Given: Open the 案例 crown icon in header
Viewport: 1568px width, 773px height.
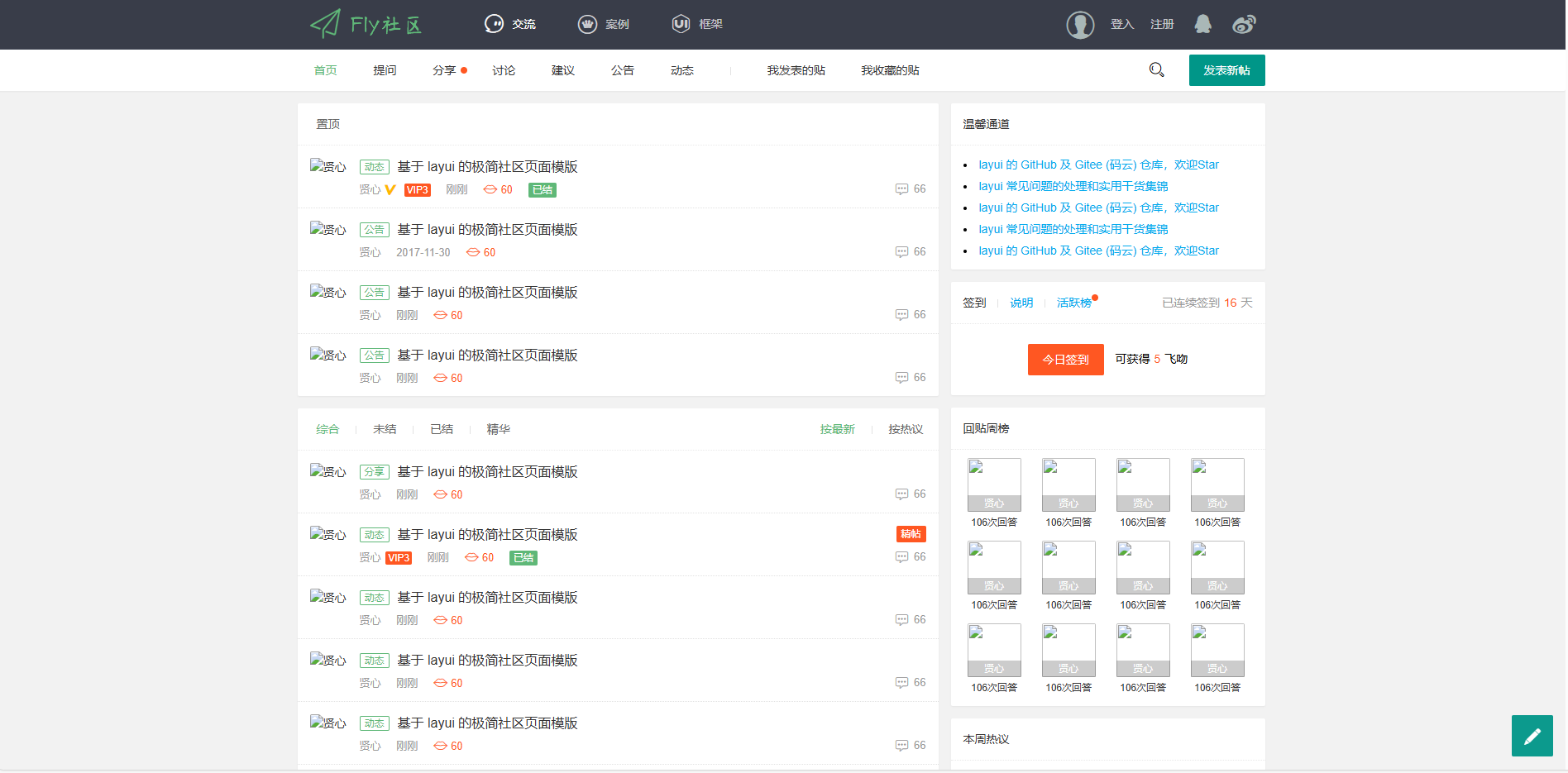Looking at the screenshot, I should coord(587,24).
